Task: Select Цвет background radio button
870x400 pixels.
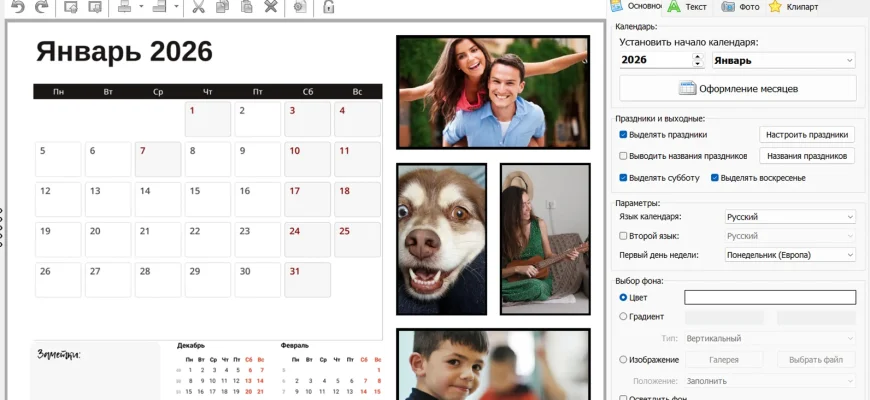Action: click(623, 297)
